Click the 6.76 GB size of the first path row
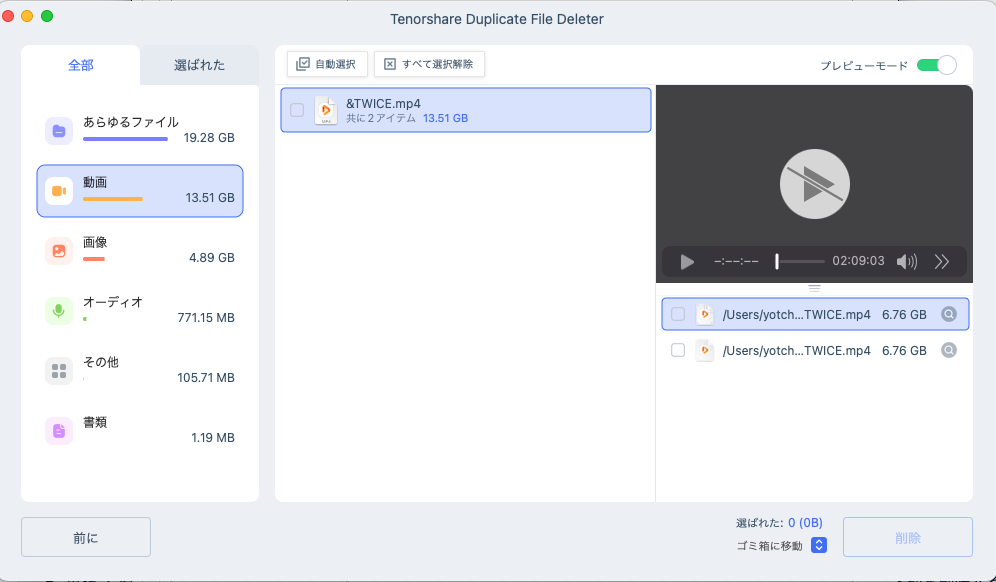The image size is (996, 582). click(x=904, y=315)
